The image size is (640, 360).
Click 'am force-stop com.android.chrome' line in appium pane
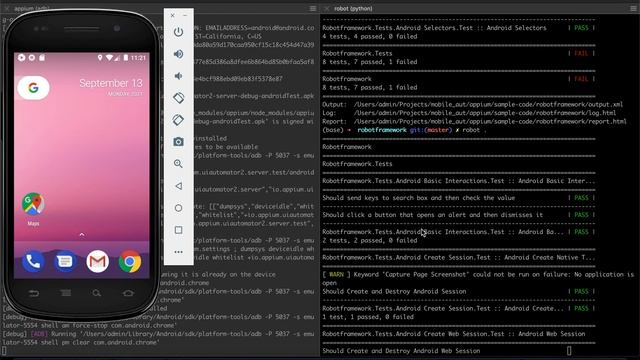coord(89,326)
